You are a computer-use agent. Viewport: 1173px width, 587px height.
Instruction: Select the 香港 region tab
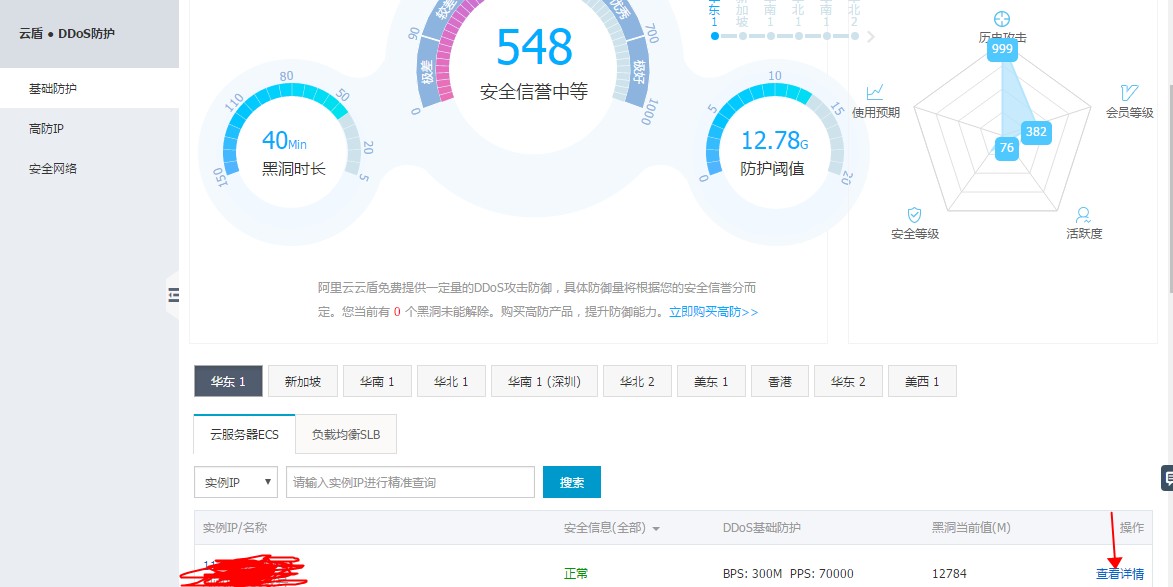(780, 381)
